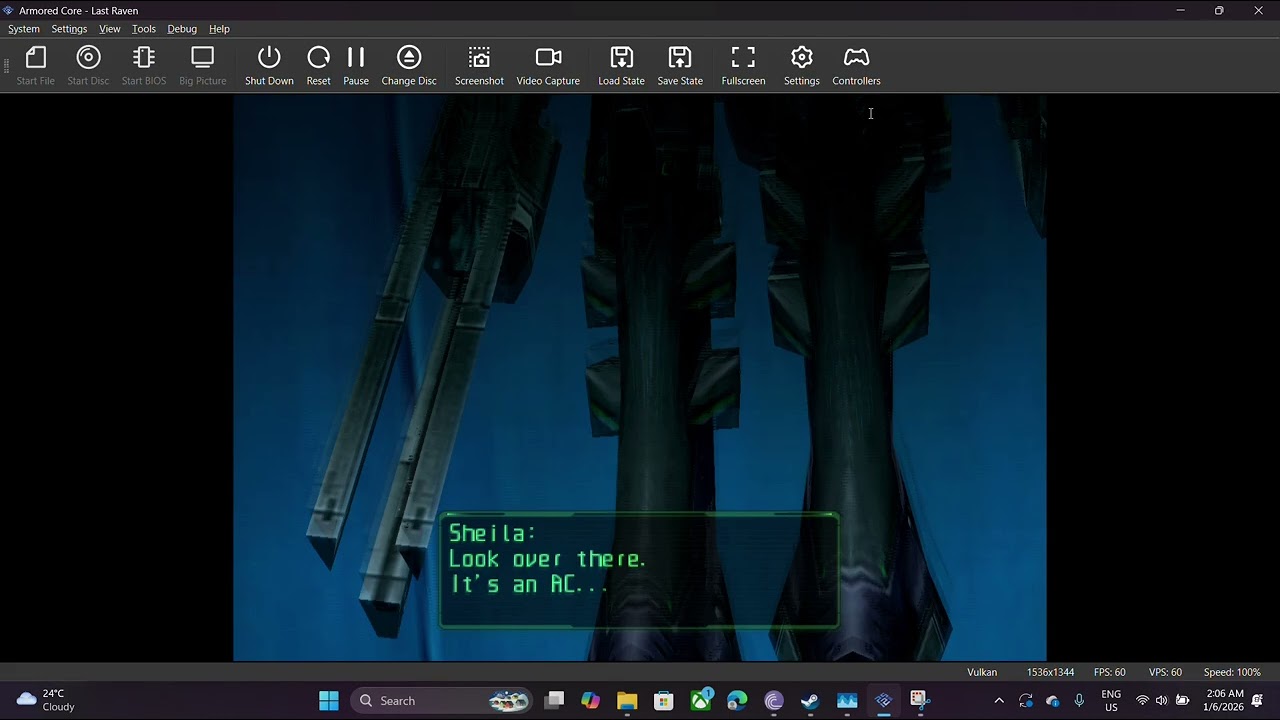Click the Wi-Fi network tray icon
The image size is (1280, 720).
point(1142,701)
